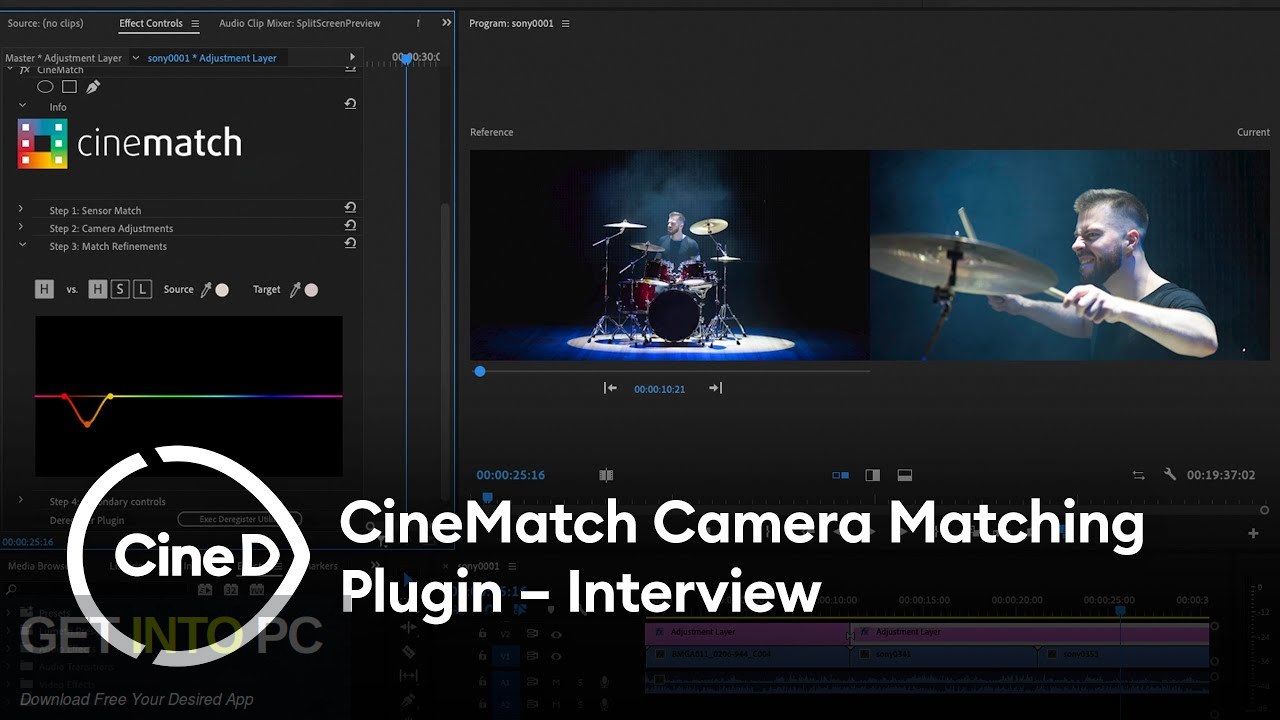Select the Media Browser tab
This screenshot has width=1280, height=720.
click(38, 566)
